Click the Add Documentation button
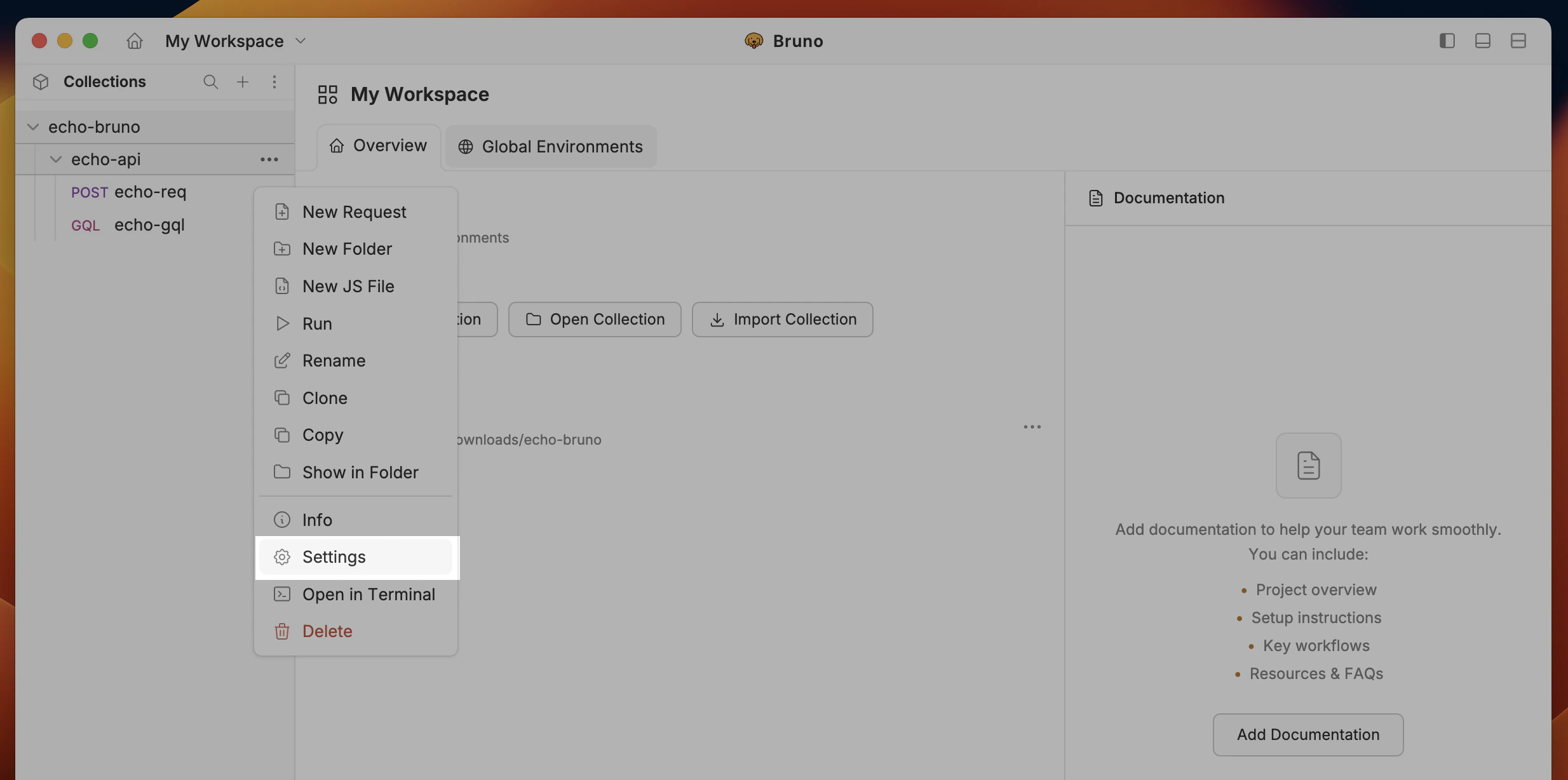 pos(1308,735)
